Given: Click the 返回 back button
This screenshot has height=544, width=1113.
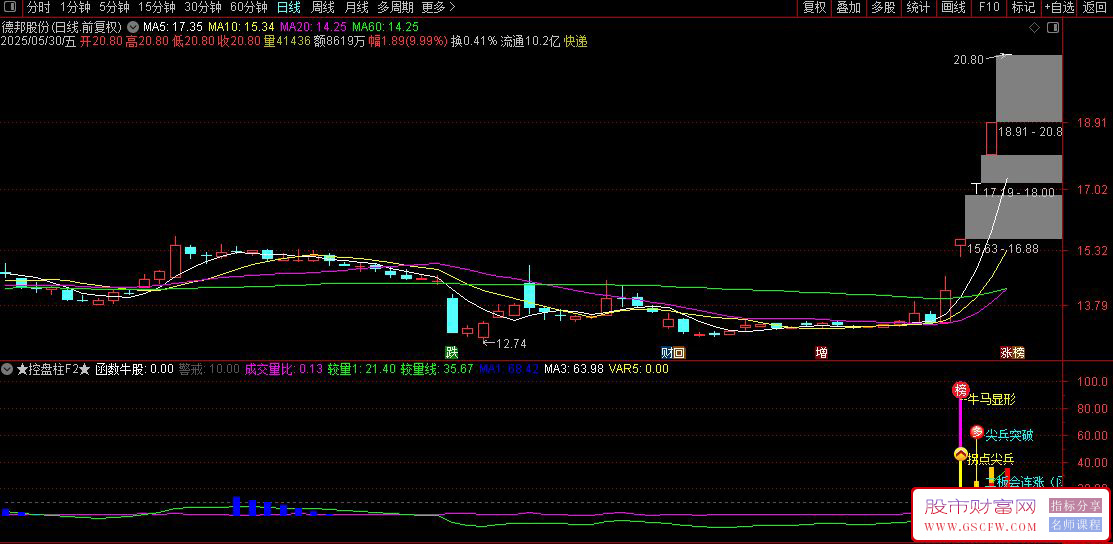Looking at the screenshot, I should [1095, 8].
